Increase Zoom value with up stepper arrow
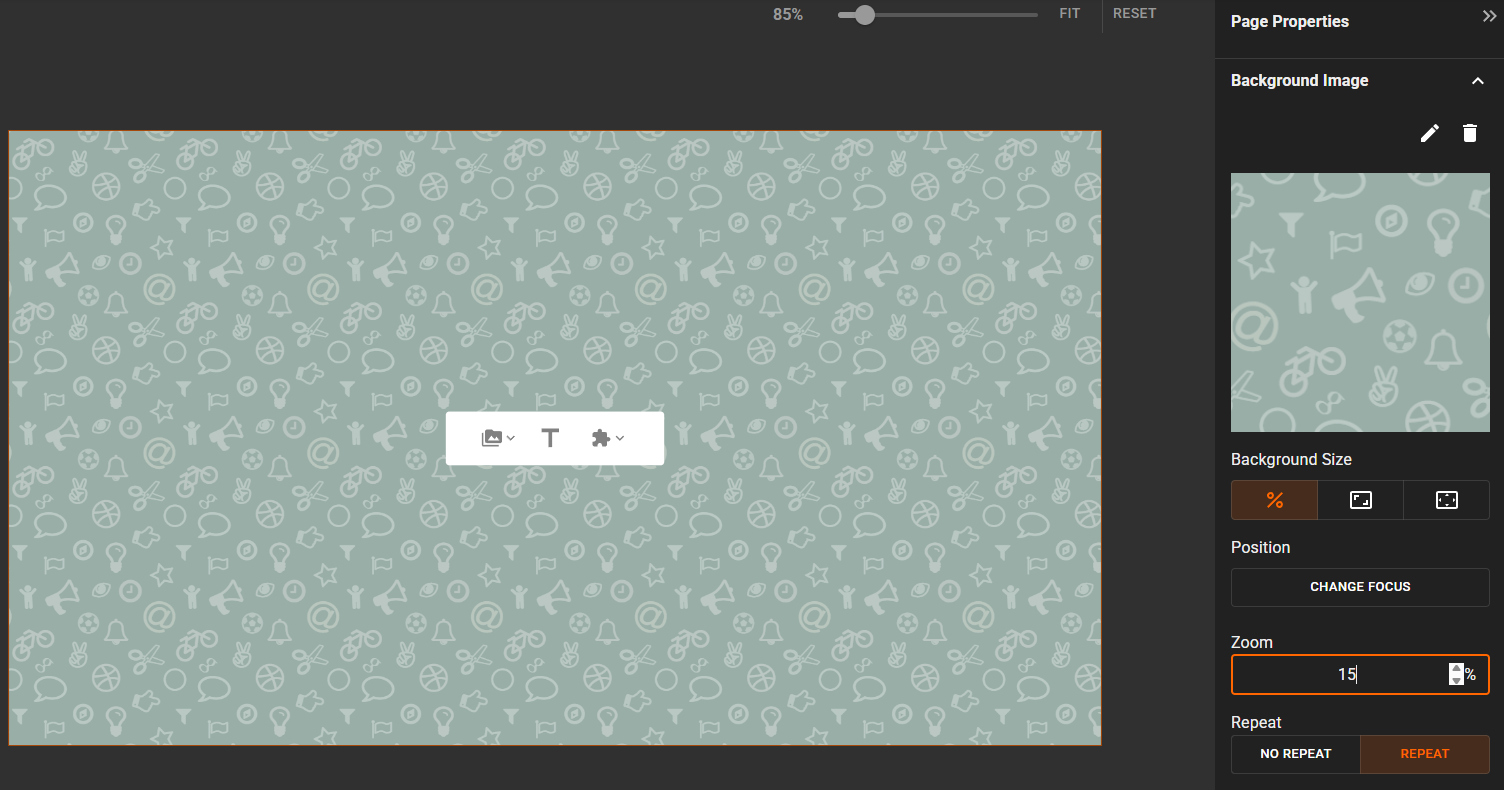The width and height of the screenshot is (1504, 790). 1456,669
